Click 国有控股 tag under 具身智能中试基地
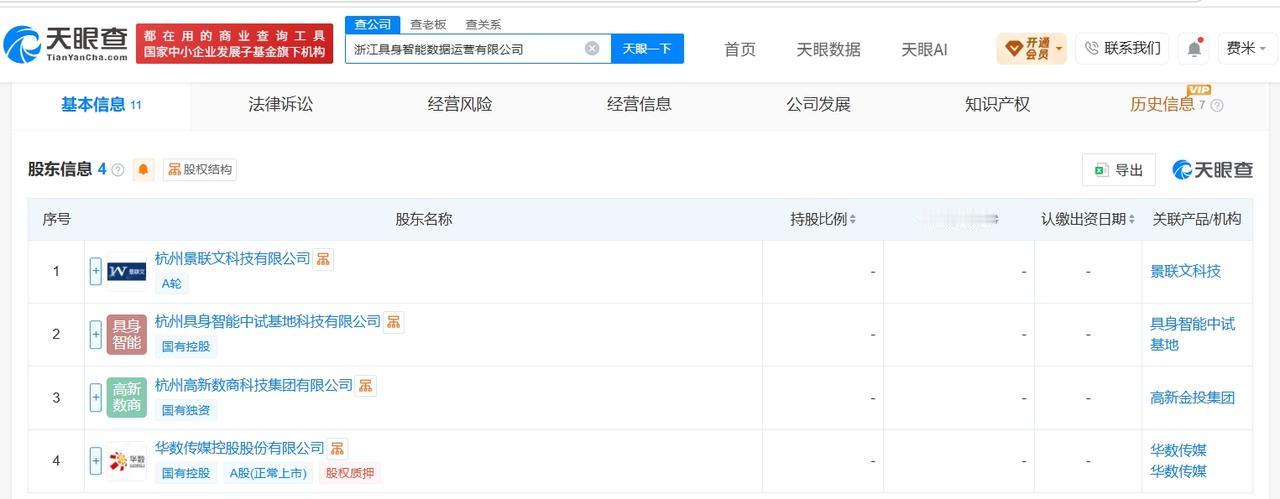1280x499 pixels. tap(186, 347)
